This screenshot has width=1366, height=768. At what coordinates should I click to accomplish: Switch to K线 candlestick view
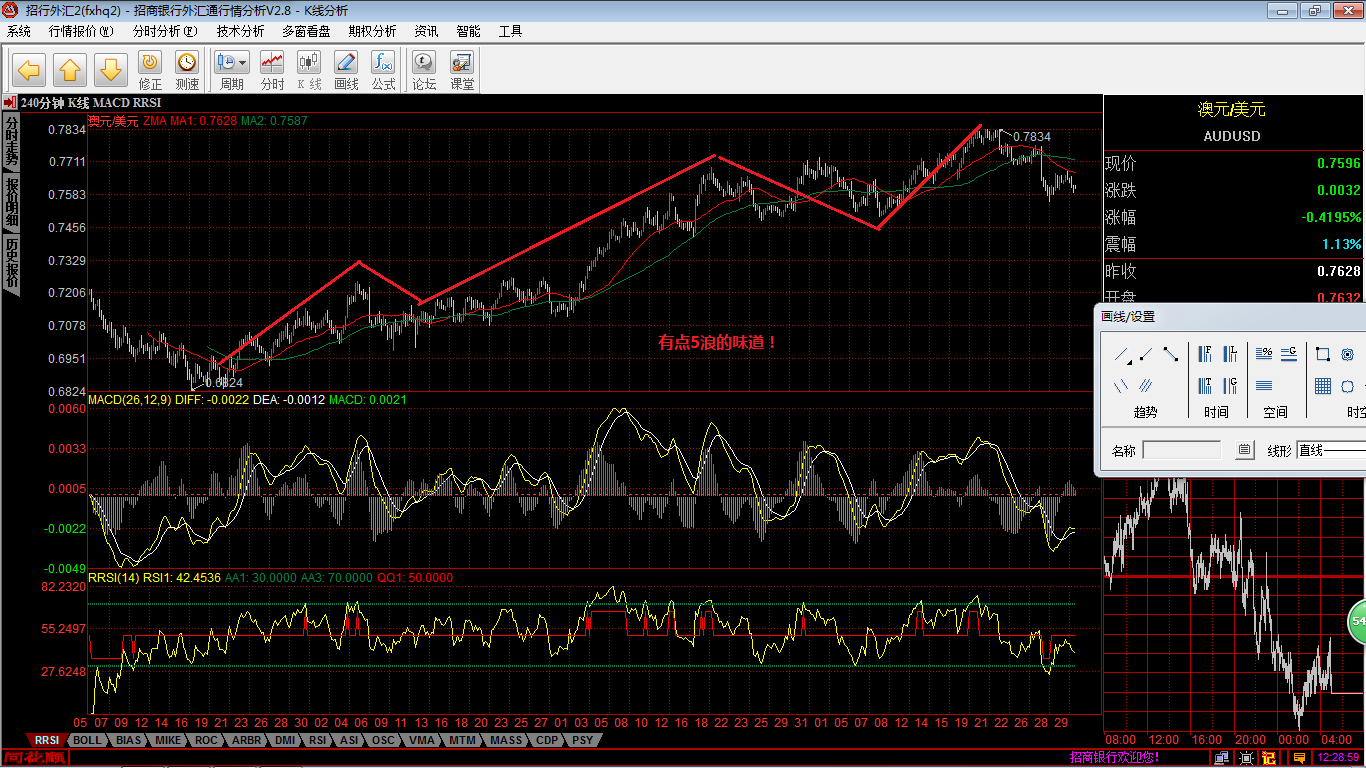tap(309, 71)
